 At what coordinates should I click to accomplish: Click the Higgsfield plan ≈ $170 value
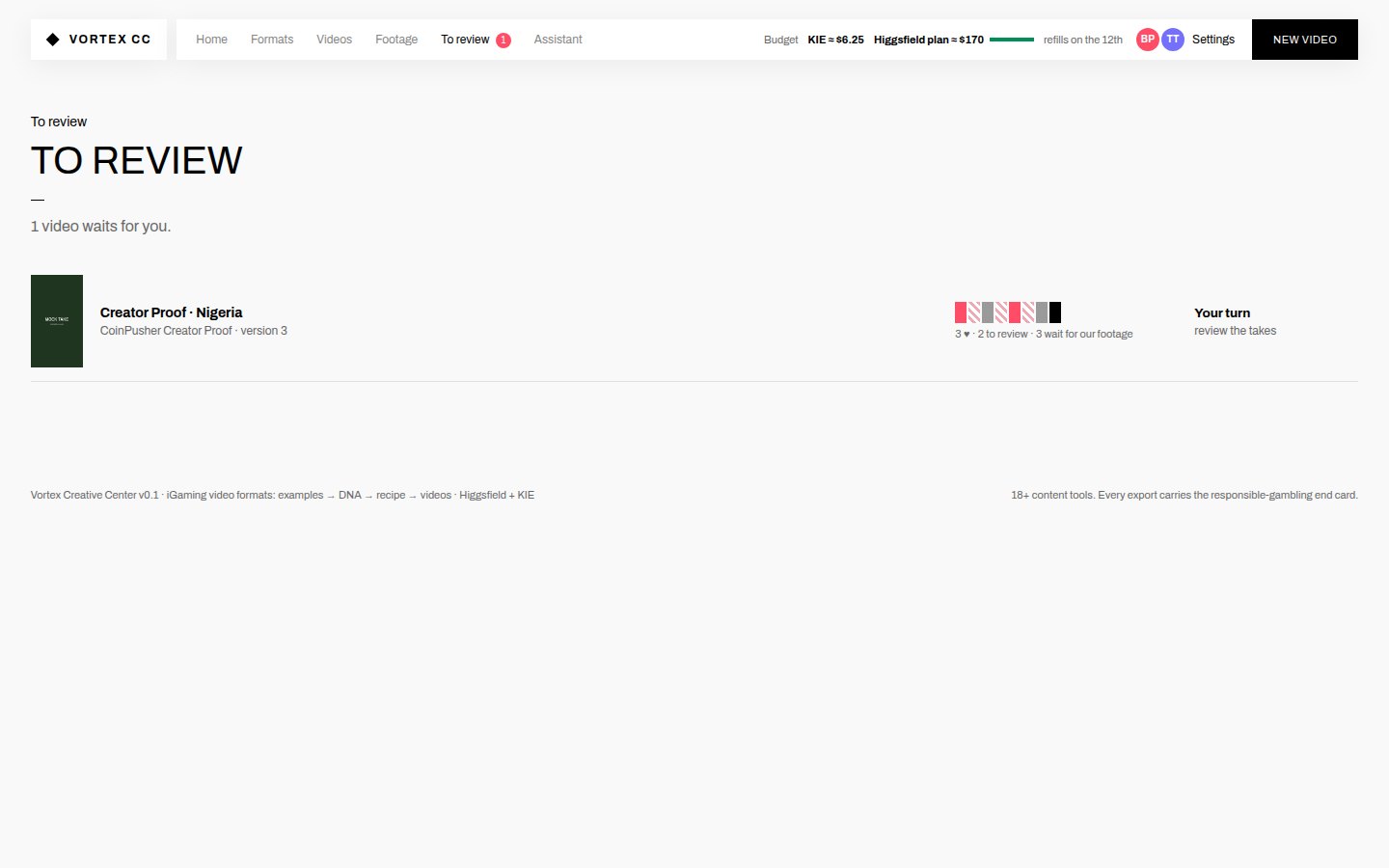coord(928,40)
